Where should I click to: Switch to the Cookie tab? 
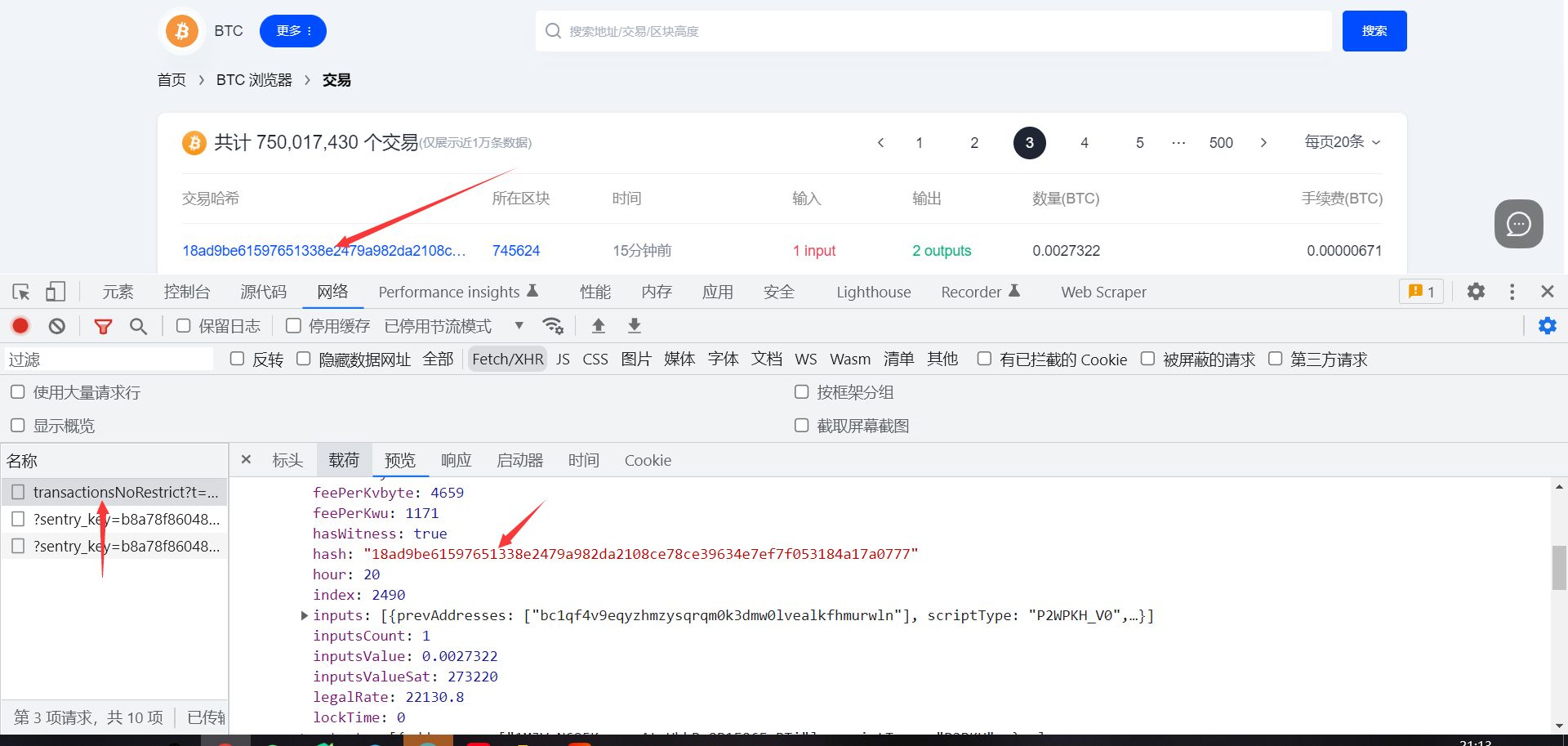click(x=648, y=460)
